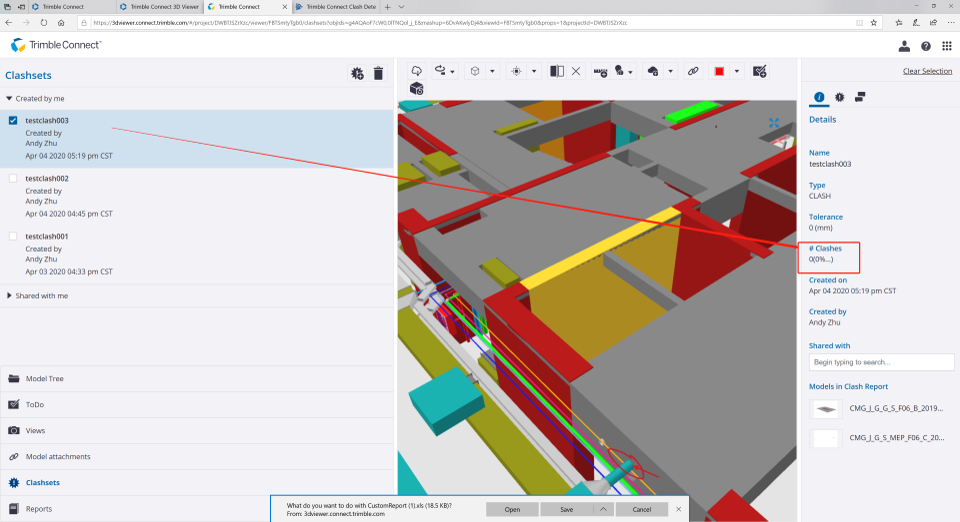Uncheck the testclash003 checkbox
960x522 pixels.
[13, 121]
